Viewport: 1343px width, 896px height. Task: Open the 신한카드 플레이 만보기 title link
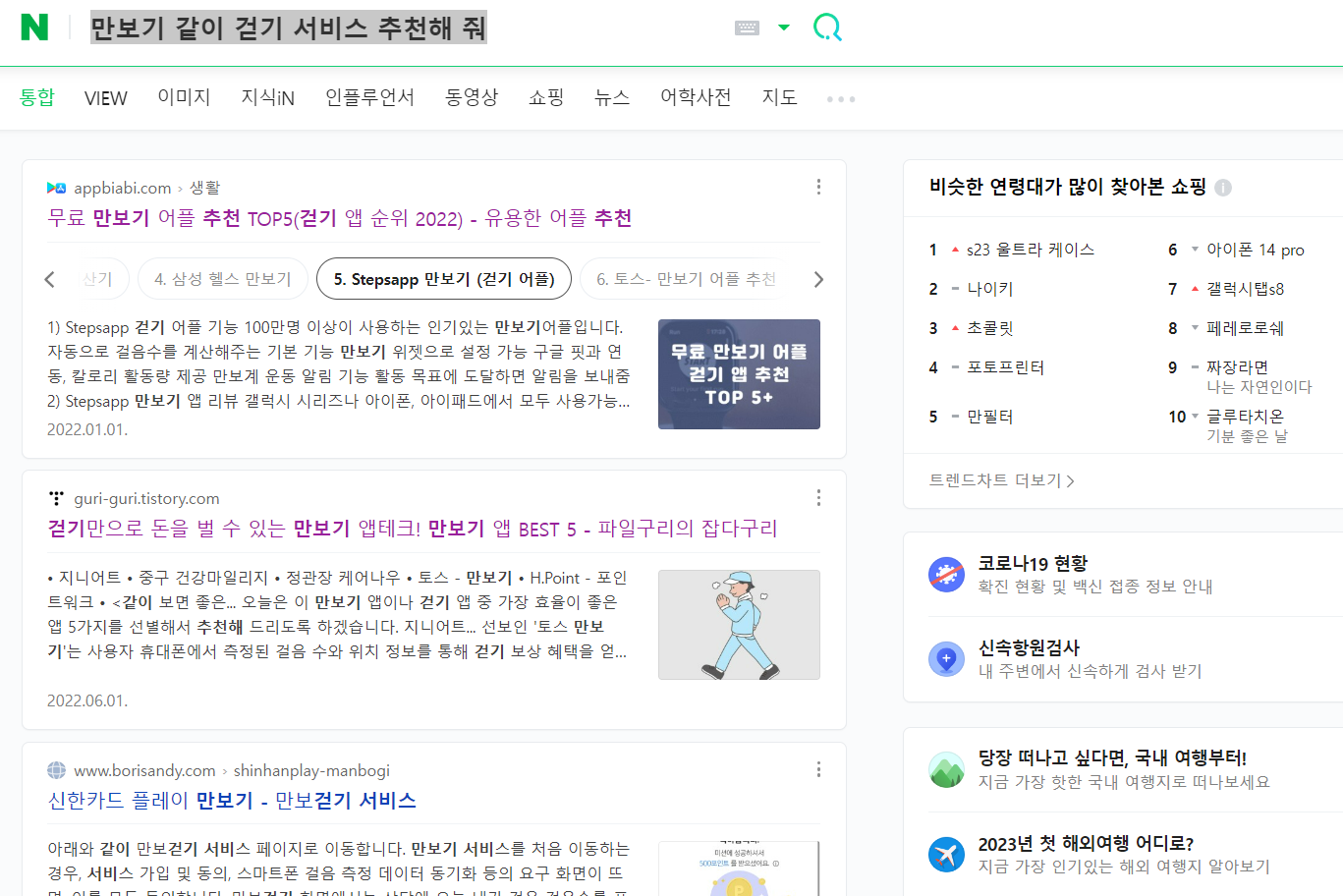(232, 801)
